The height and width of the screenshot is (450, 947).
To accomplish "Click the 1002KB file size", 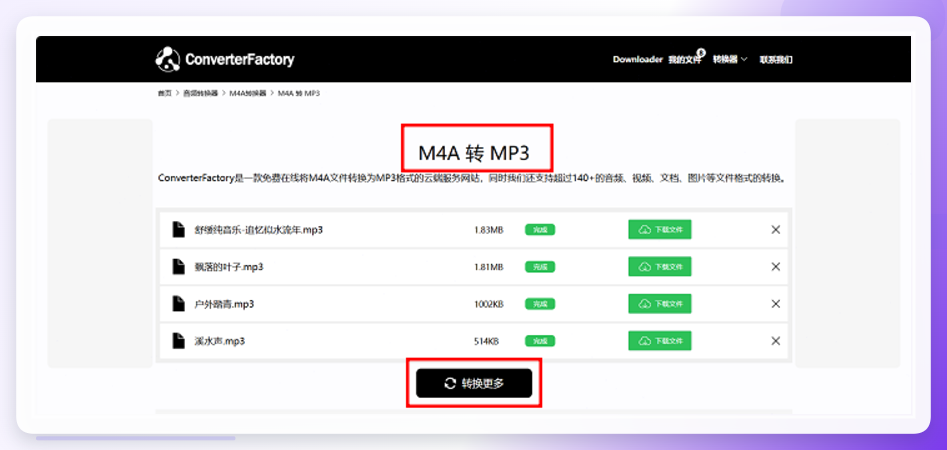I will coord(489,304).
